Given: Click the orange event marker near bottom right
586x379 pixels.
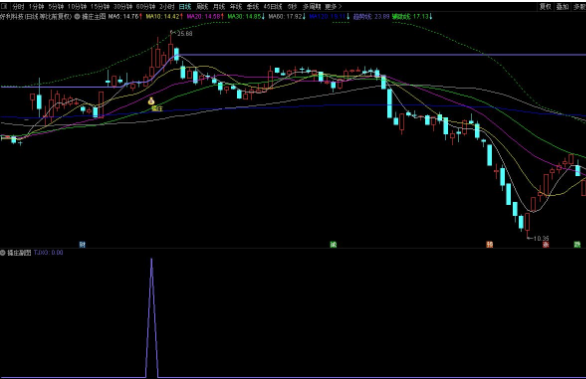Looking at the screenshot, I should [489, 244].
